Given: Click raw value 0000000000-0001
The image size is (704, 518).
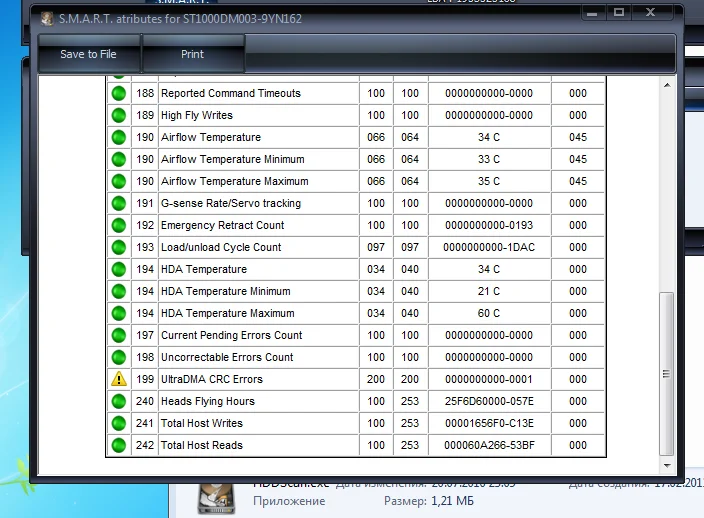Looking at the screenshot, I should 488,379.
